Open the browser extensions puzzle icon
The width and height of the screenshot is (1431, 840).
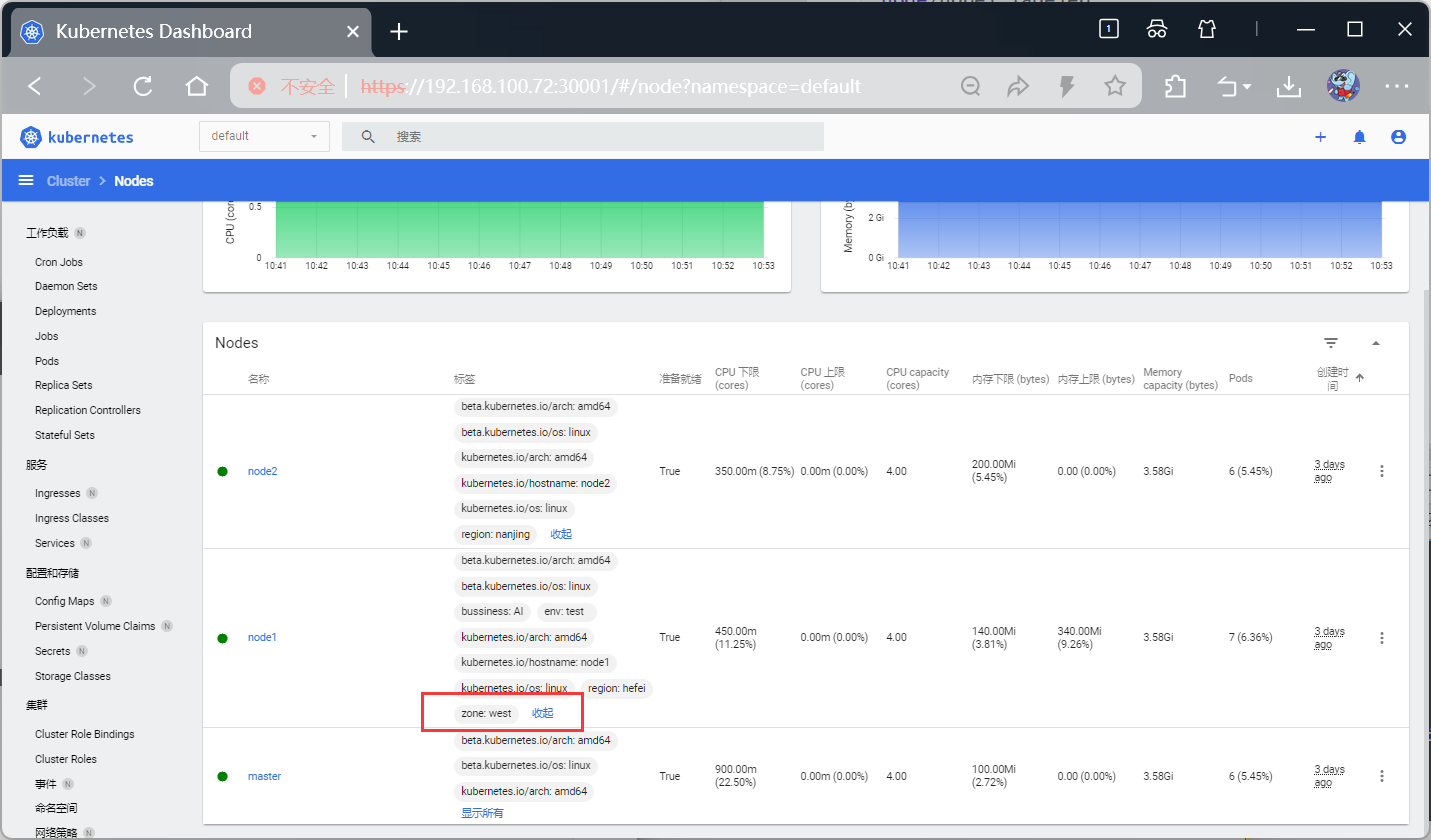[1176, 87]
